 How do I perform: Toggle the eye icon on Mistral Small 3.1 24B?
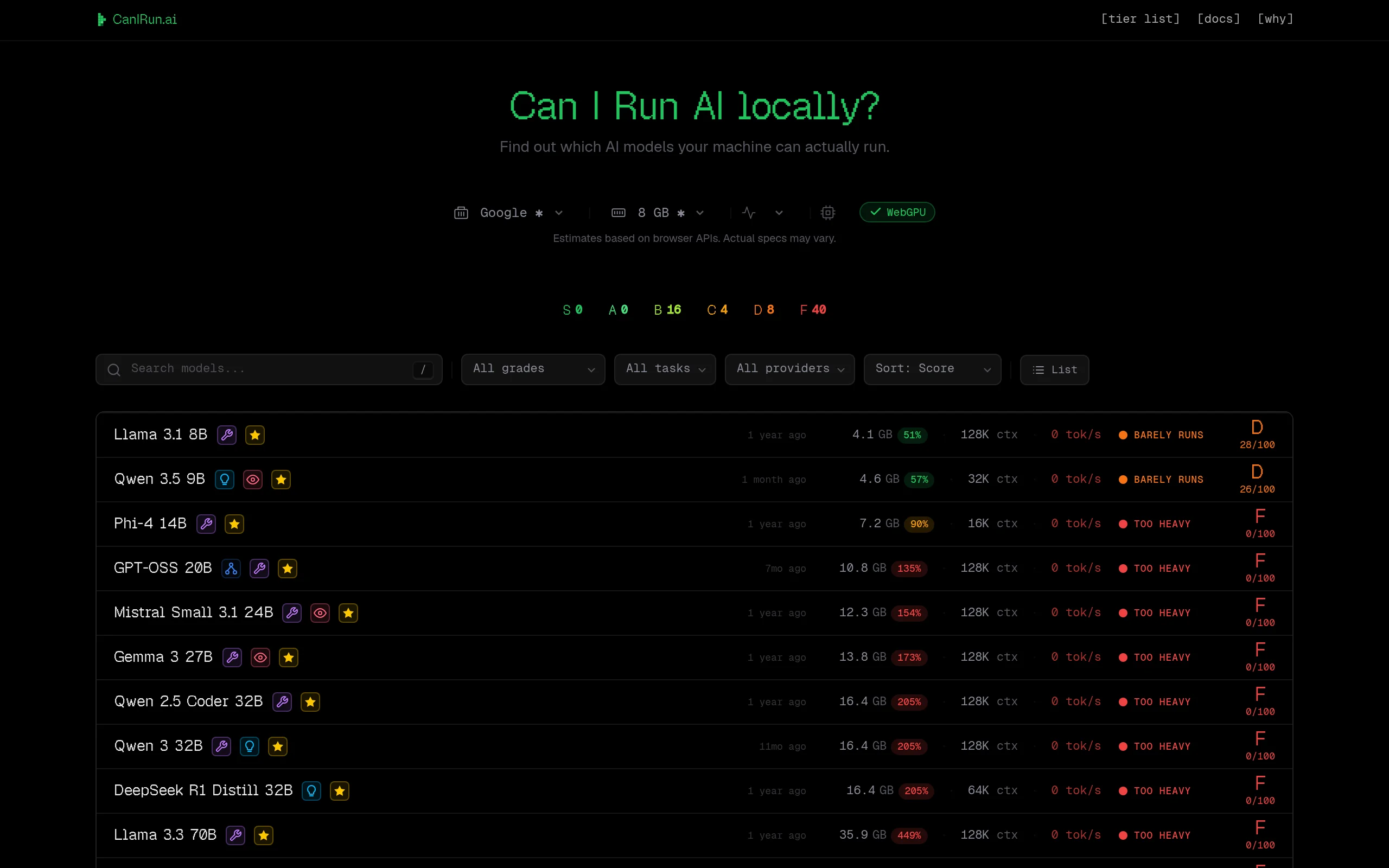[320, 612]
